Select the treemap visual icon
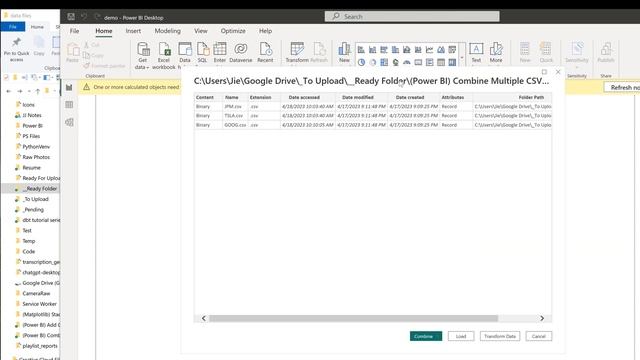This screenshot has width=640, height=360. click(384, 62)
